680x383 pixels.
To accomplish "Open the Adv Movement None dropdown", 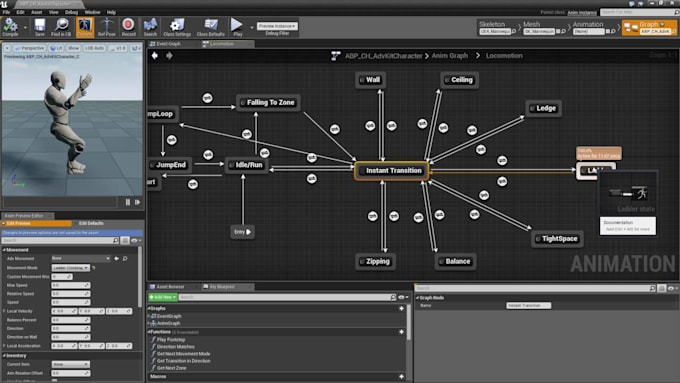I will 81,259.
